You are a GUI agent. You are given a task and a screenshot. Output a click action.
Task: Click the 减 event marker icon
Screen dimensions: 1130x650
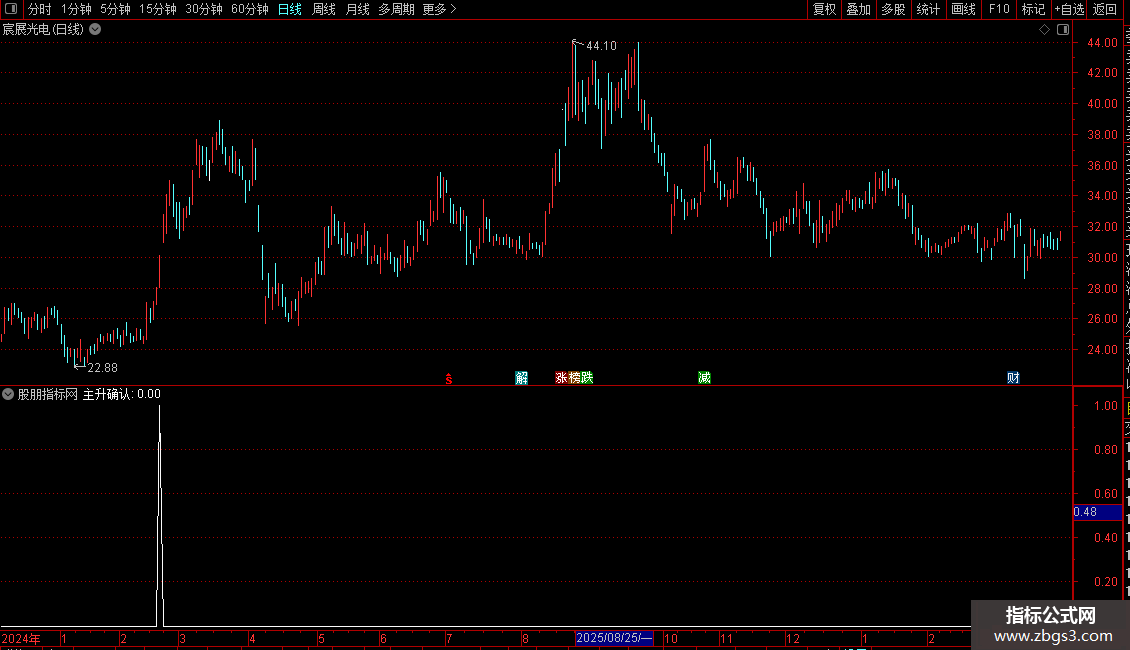pos(704,378)
